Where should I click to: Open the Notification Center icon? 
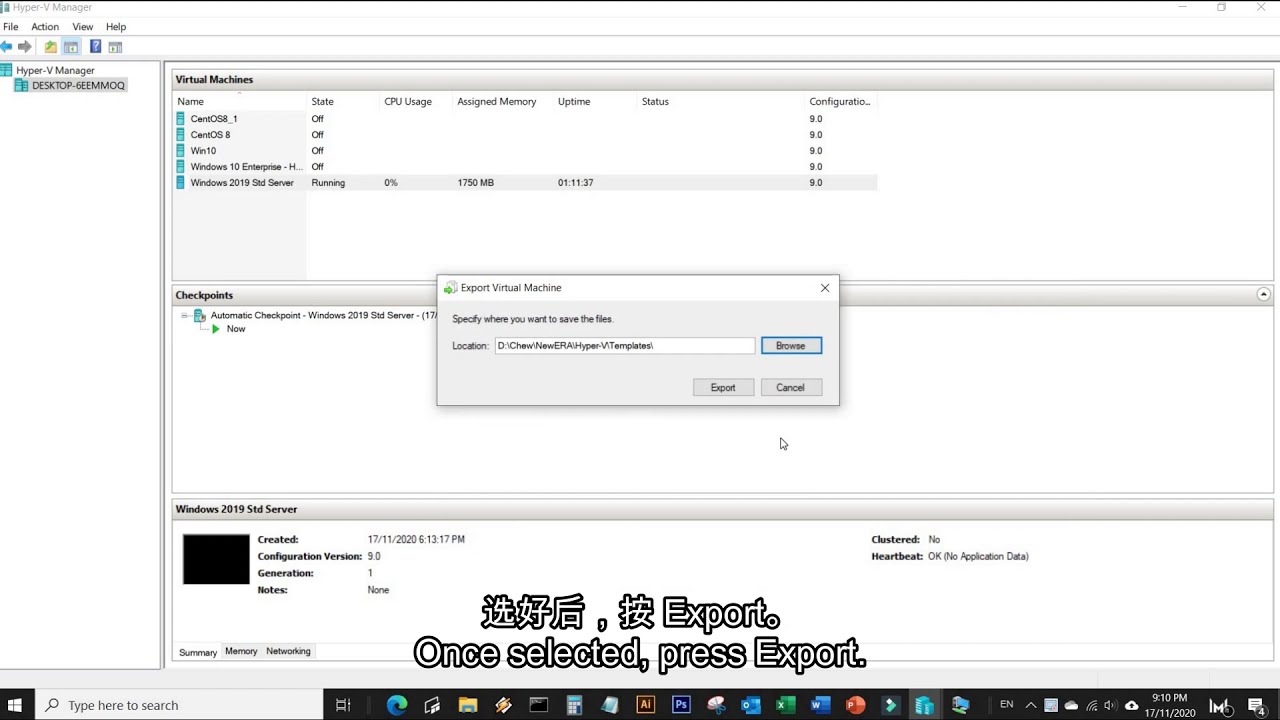(1257, 705)
